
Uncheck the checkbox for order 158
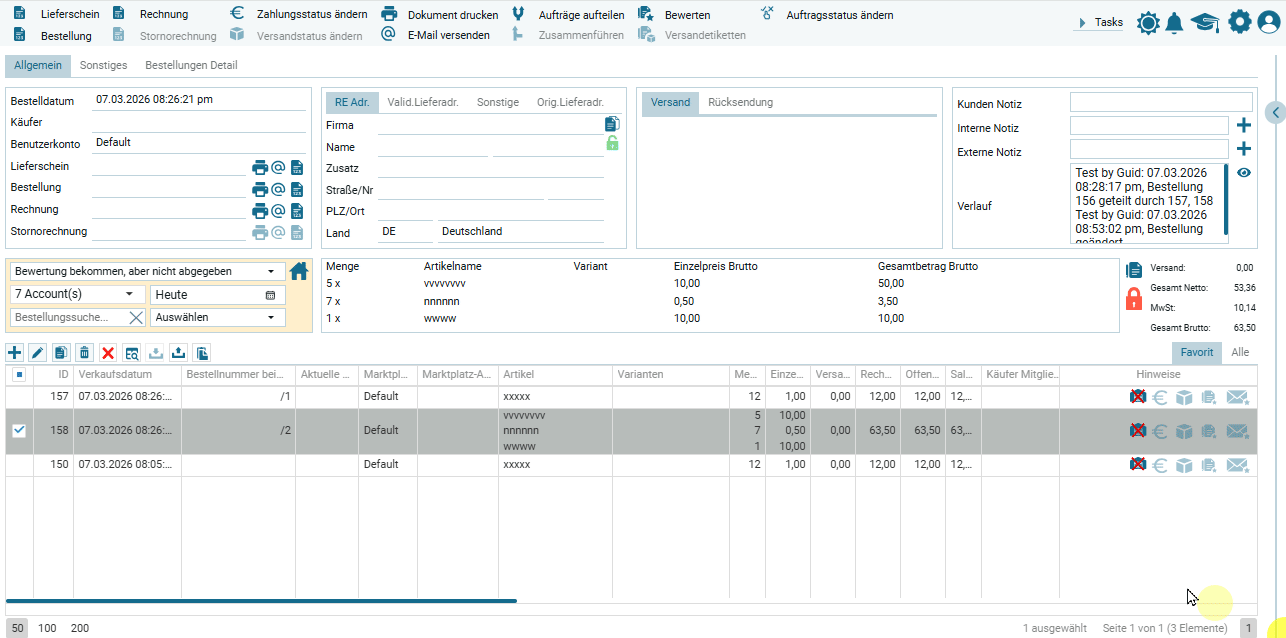[x=19, y=431]
